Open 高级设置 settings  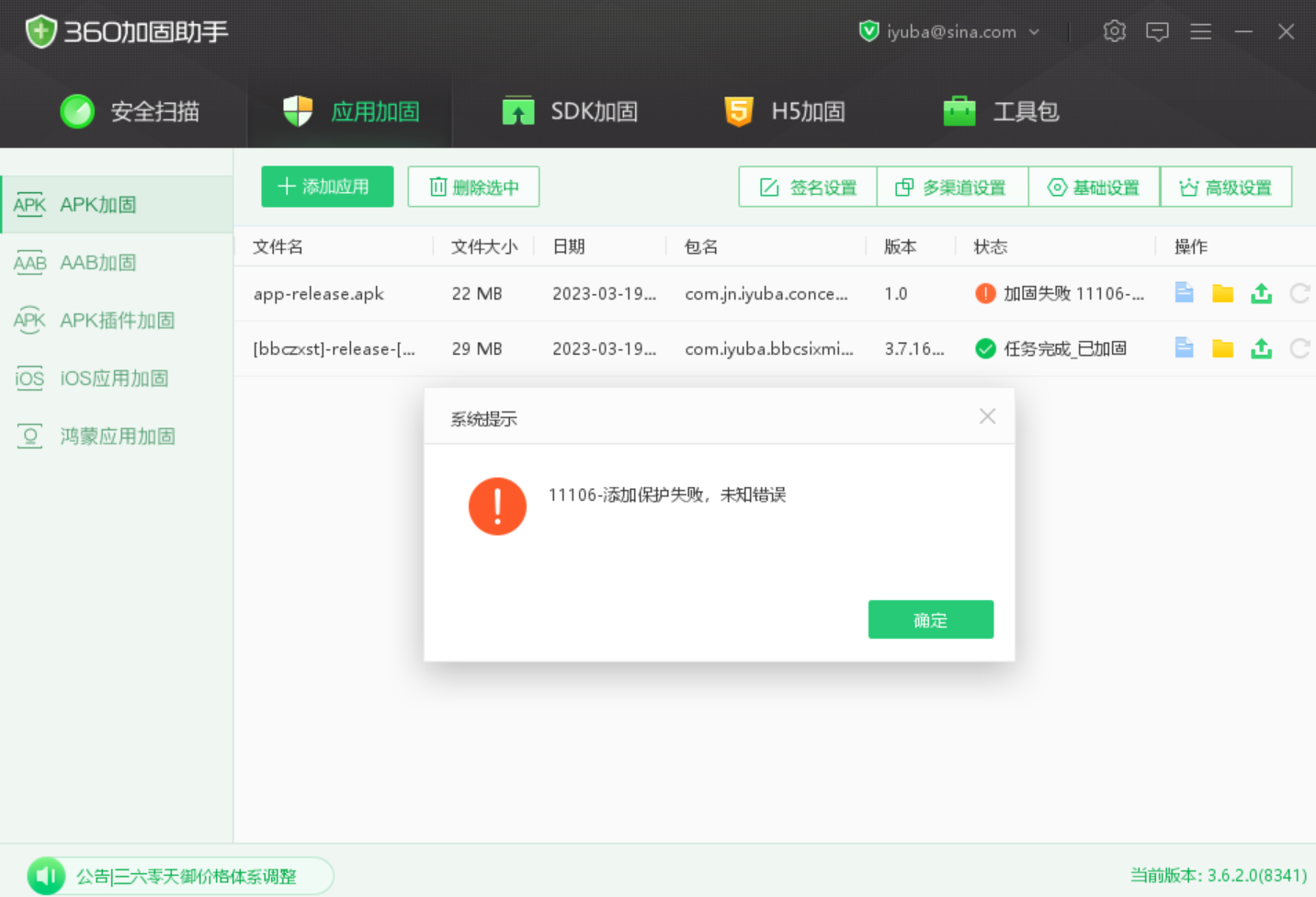1226,187
